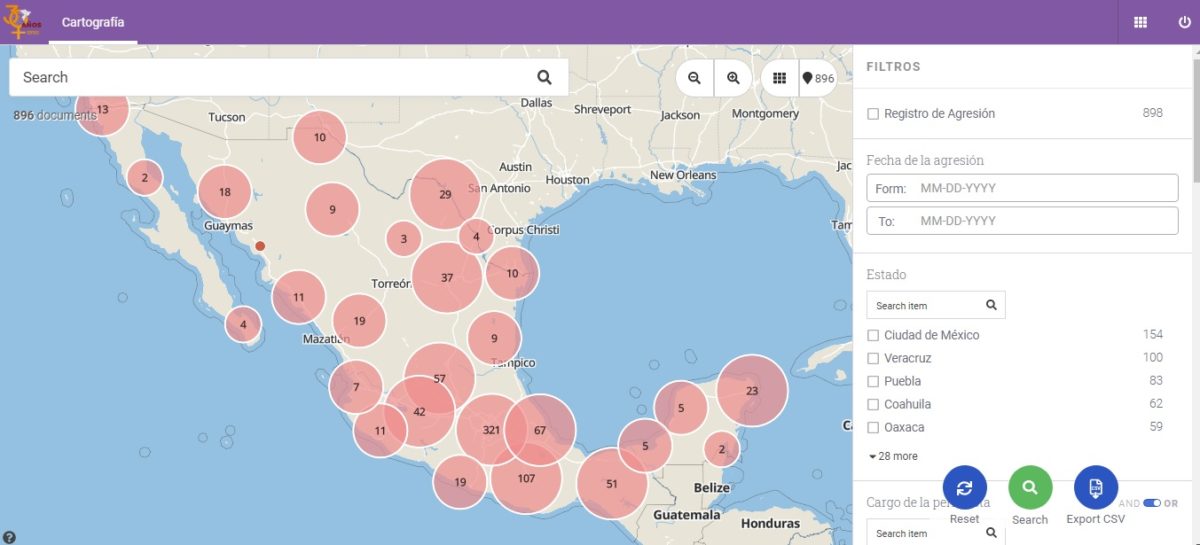Enable the Veracruz state filter
1200x545 pixels.
[x=873, y=358]
